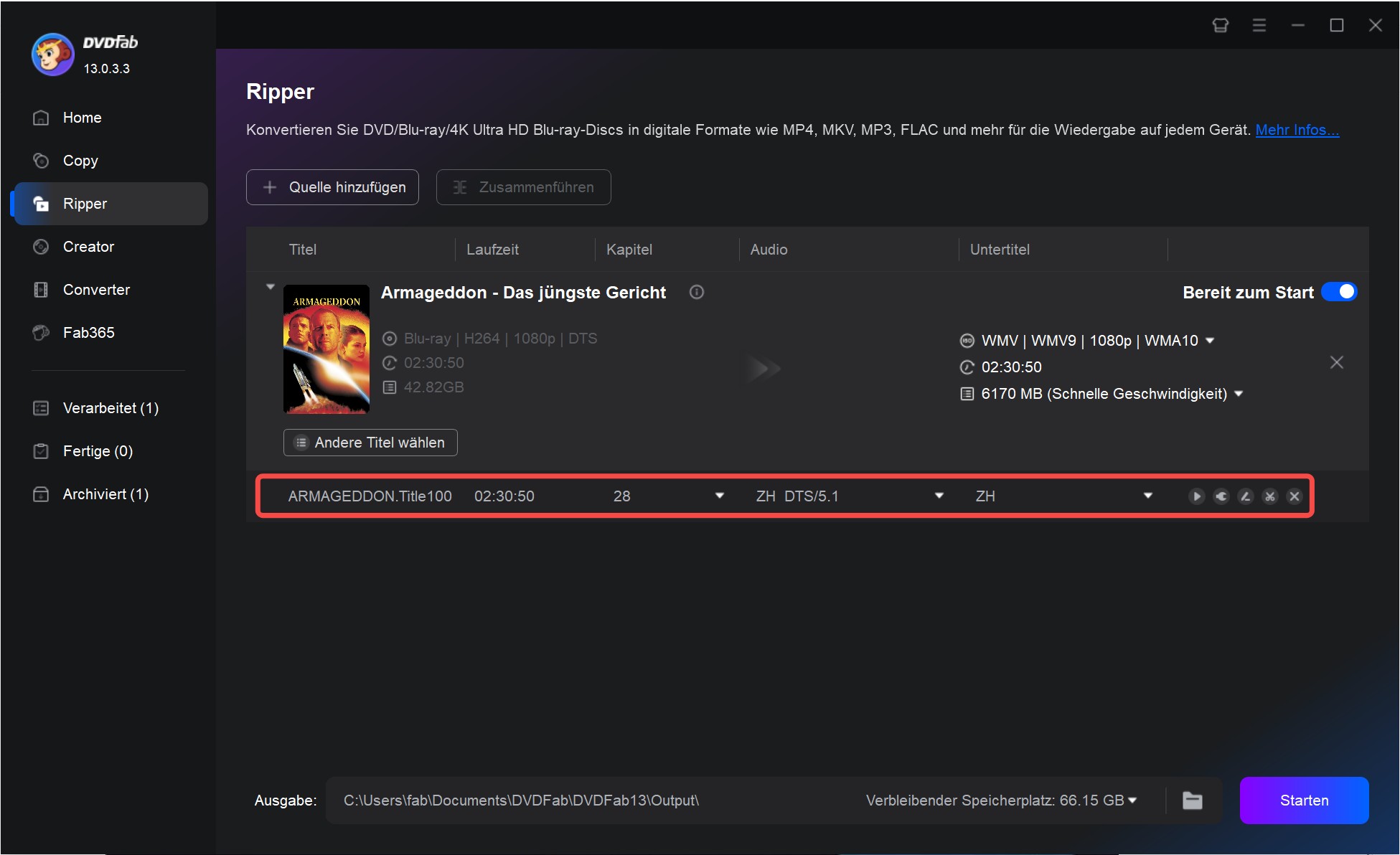Viewport: 1400px width, 855px height.
Task: Open the DVDFab store/skin icon in title bar
Action: click(x=1220, y=25)
